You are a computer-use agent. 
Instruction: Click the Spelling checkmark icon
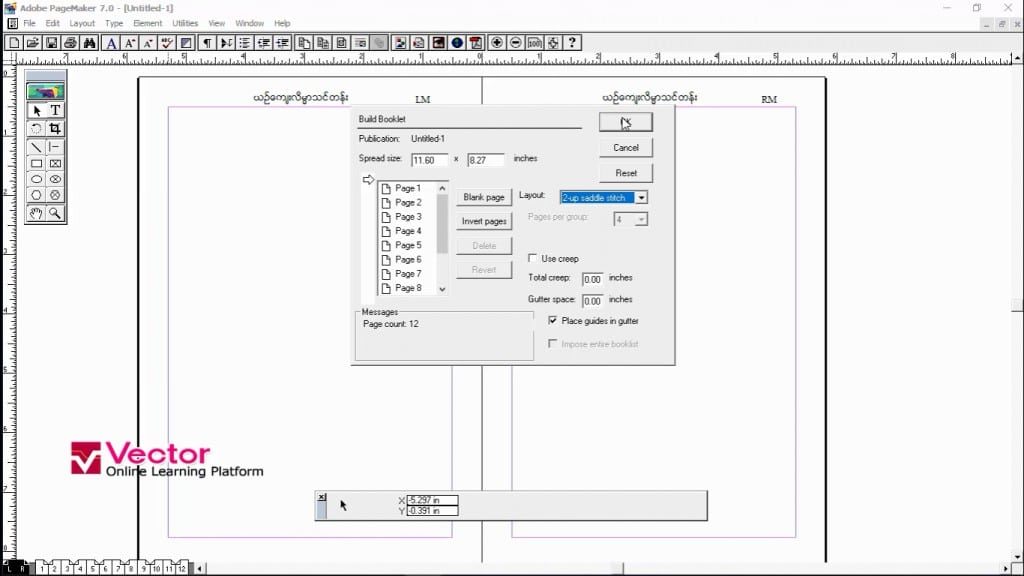(x=167, y=43)
